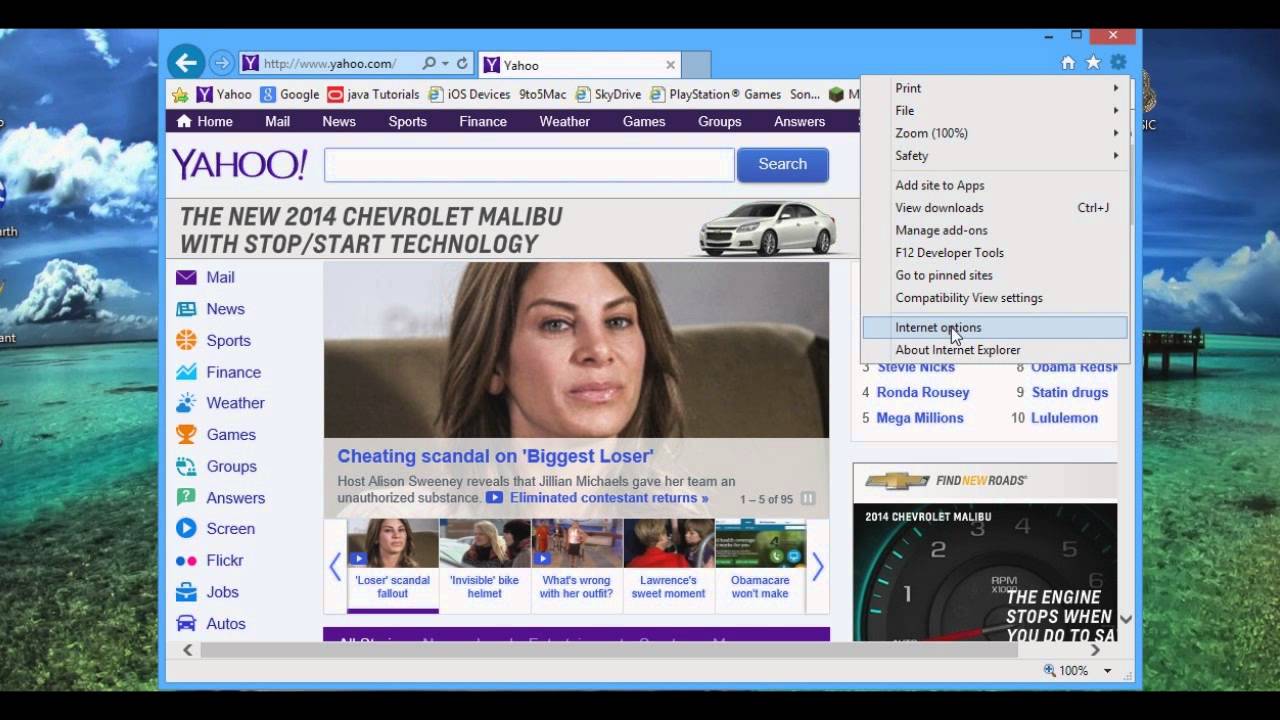This screenshot has height=720, width=1280.
Task: Select Compatibility View settings
Action: coord(995,298)
